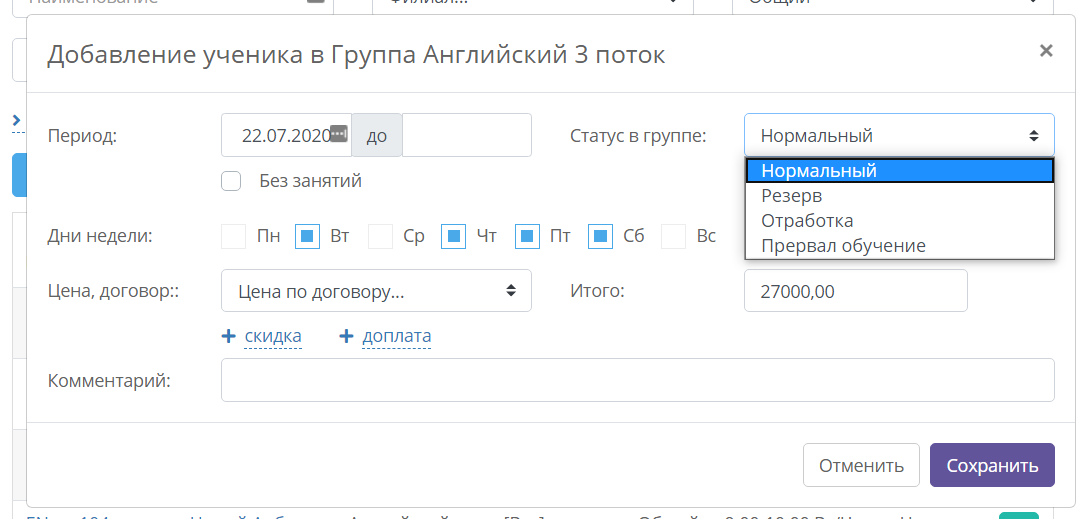
Task: Enable Wednesday (Ср) checkbox
Action: tap(380, 236)
